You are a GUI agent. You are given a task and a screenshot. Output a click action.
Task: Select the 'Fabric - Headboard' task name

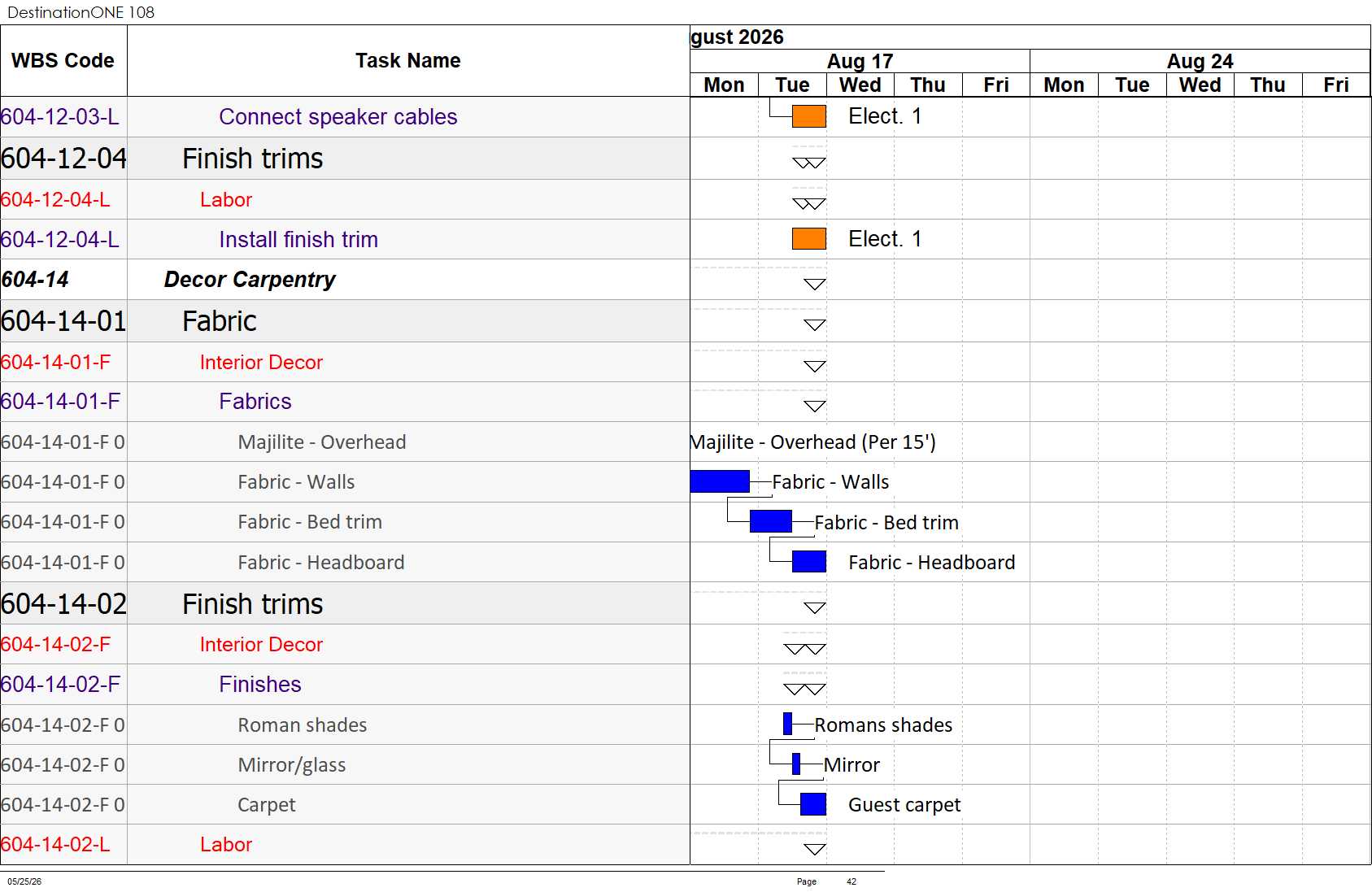pyautogui.click(x=321, y=562)
